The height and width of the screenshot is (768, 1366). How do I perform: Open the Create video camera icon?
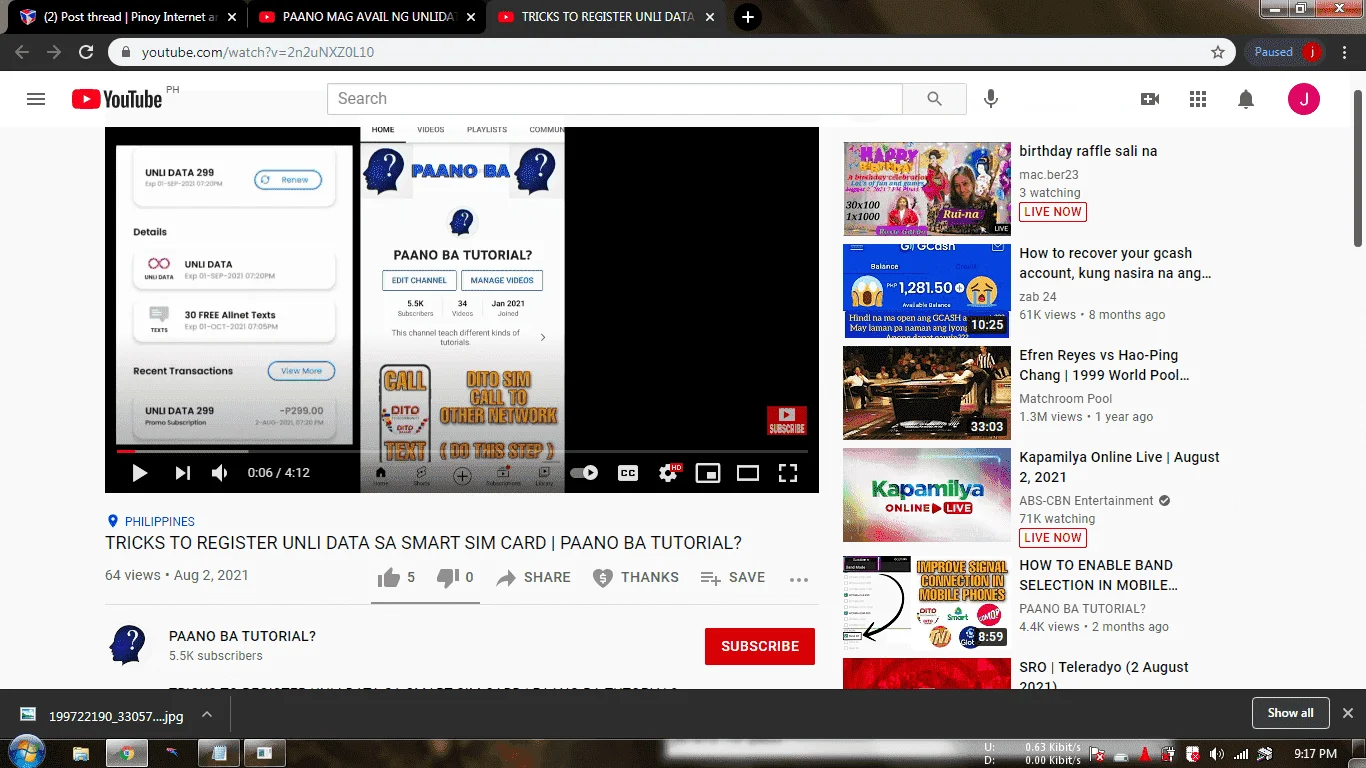(1150, 99)
